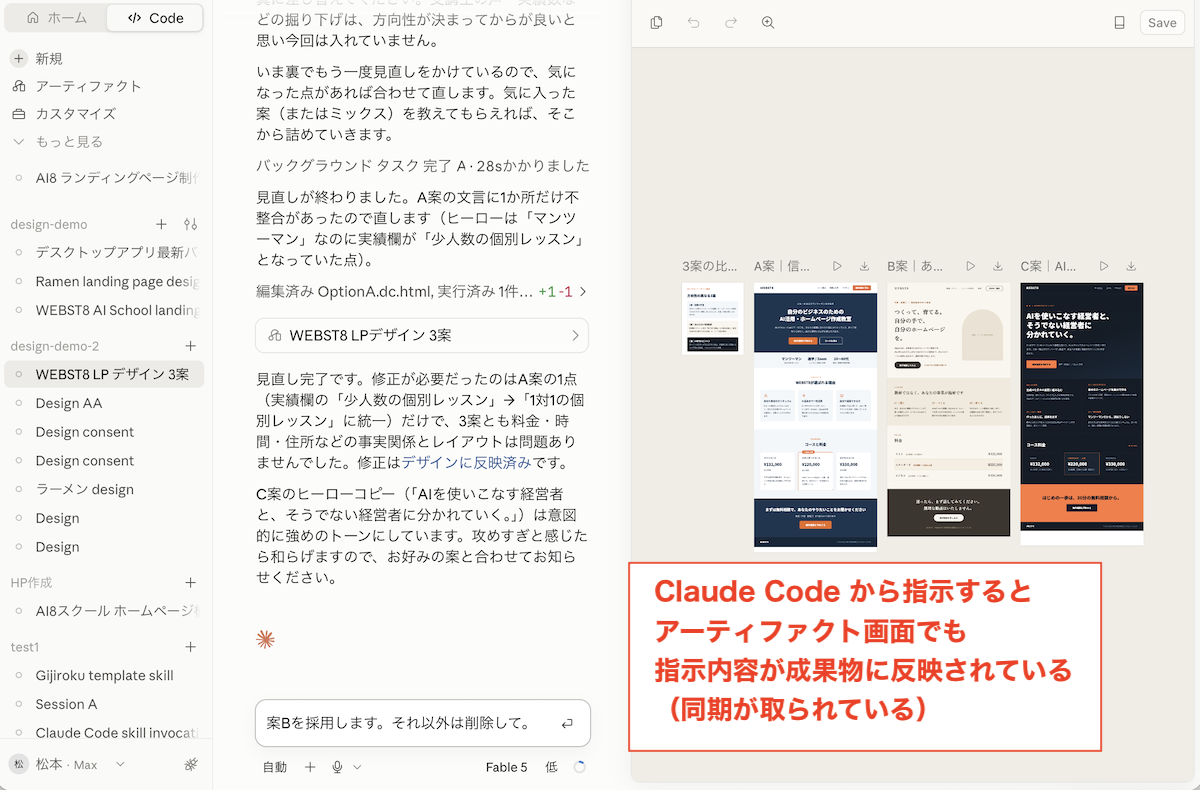Click the copy pages icon in canvas toolbar
The image size is (1200, 790).
pyautogui.click(x=656, y=22)
